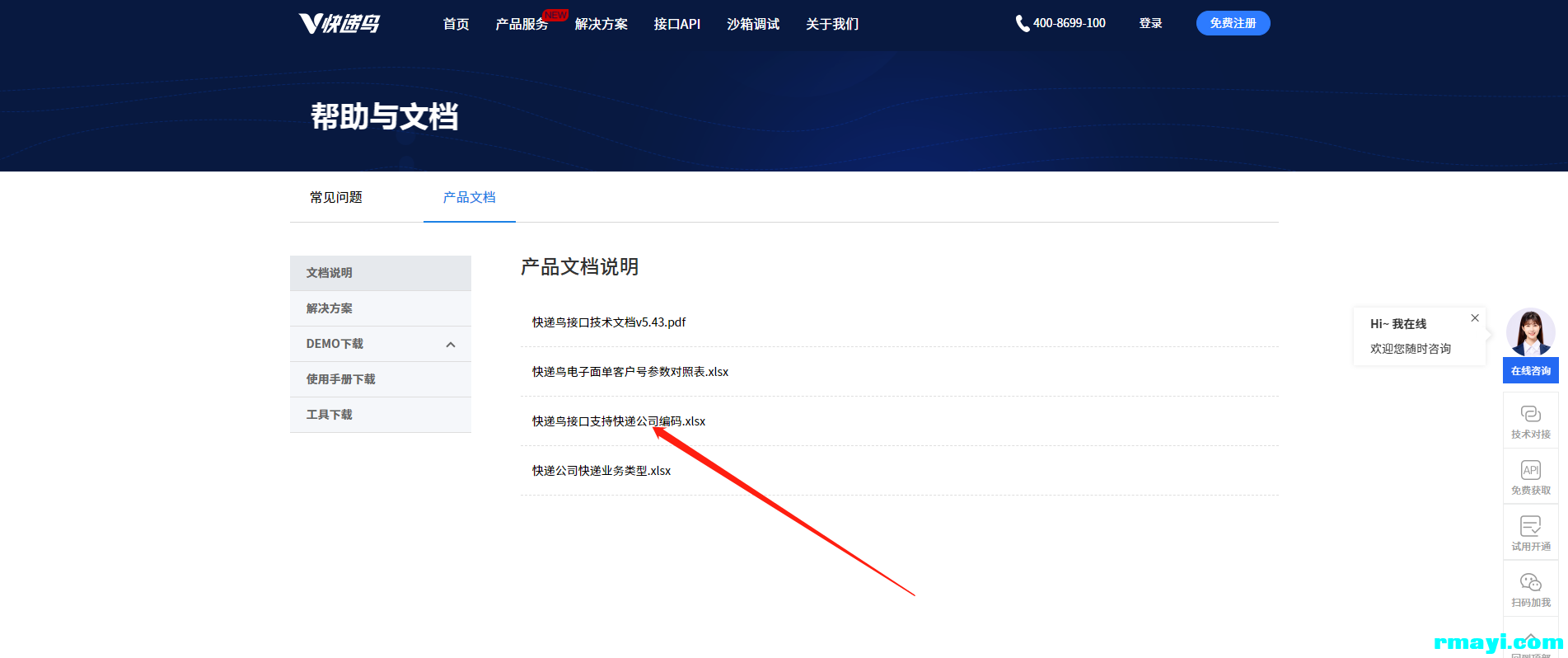The width and height of the screenshot is (1568, 658).
Task: Open 解决方案 in the top navigation
Action: (601, 24)
